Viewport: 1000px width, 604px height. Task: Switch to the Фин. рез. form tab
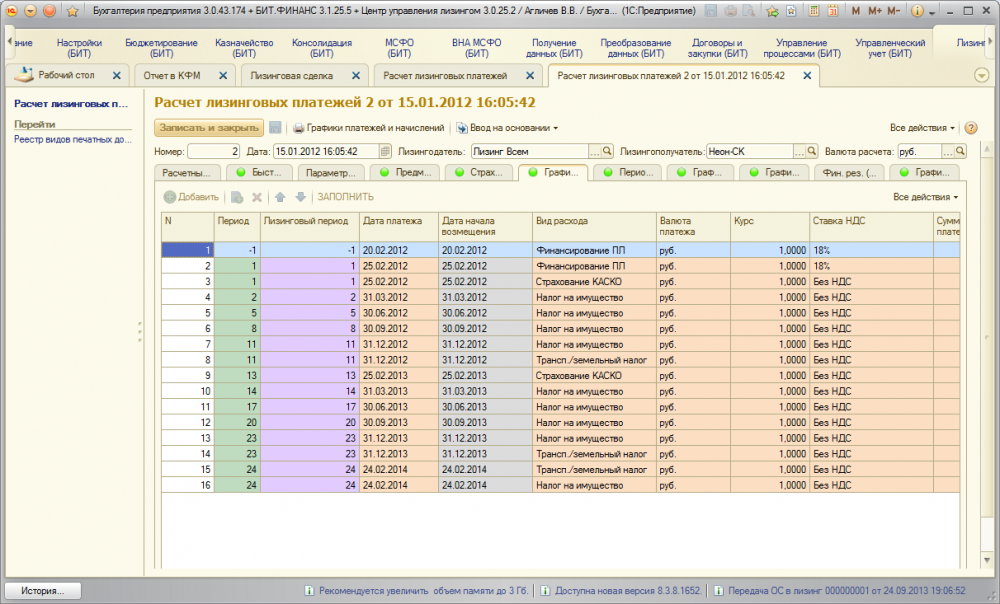click(x=848, y=172)
